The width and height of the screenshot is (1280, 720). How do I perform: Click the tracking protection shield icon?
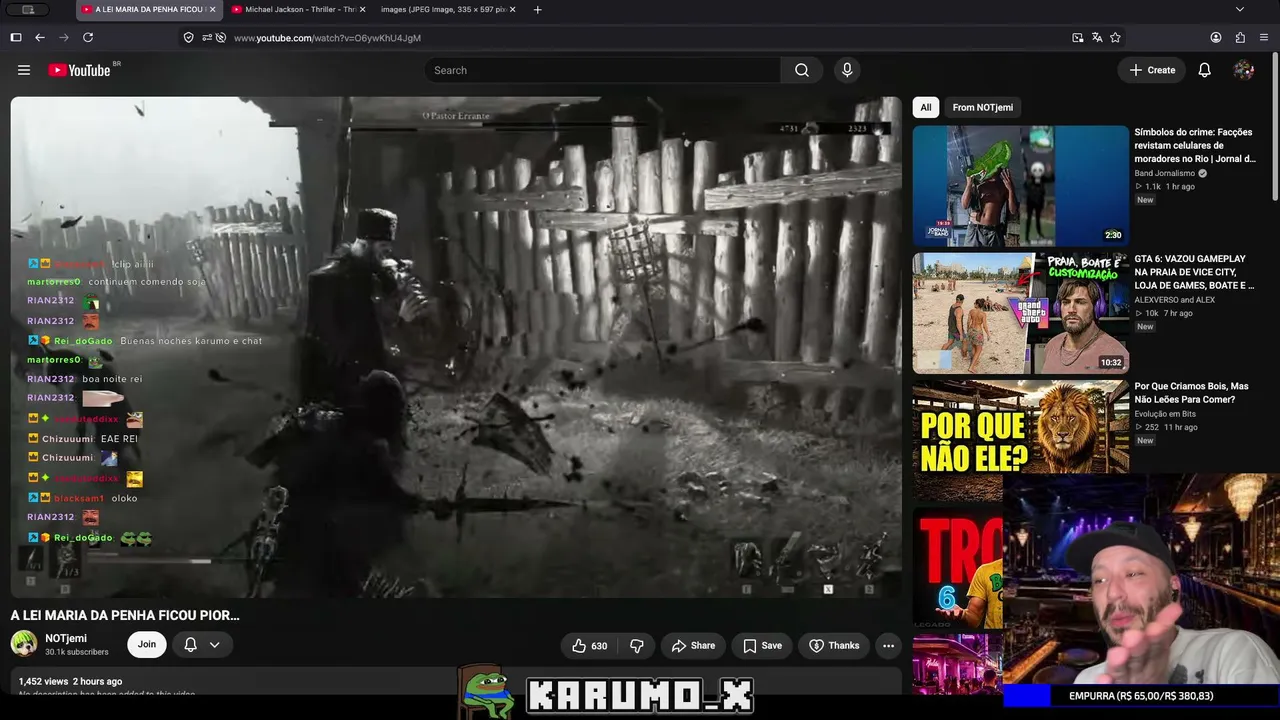click(188, 37)
